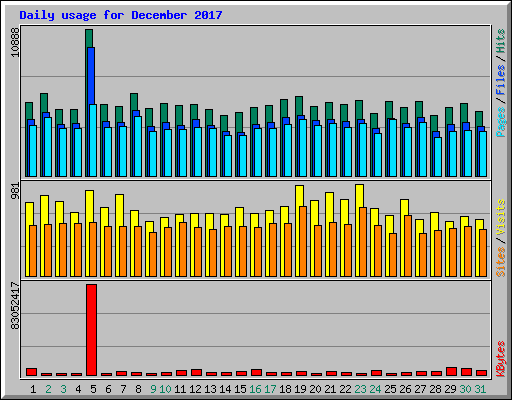The width and height of the screenshot is (512, 400).
Task: Select the orange sites bar for day 19
Action: (303, 241)
